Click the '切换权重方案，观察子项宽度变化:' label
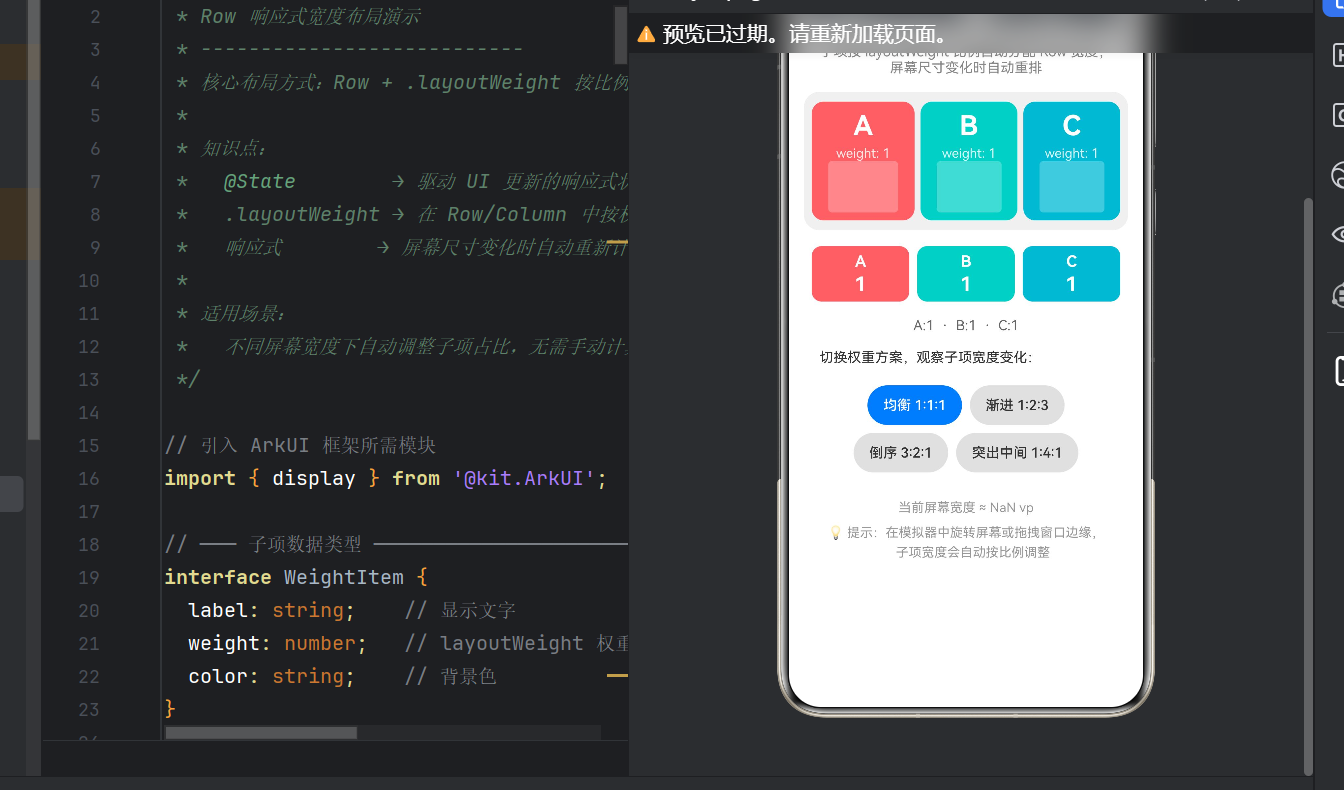This screenshot has height=790, width=1344. [x=926, y=357]
